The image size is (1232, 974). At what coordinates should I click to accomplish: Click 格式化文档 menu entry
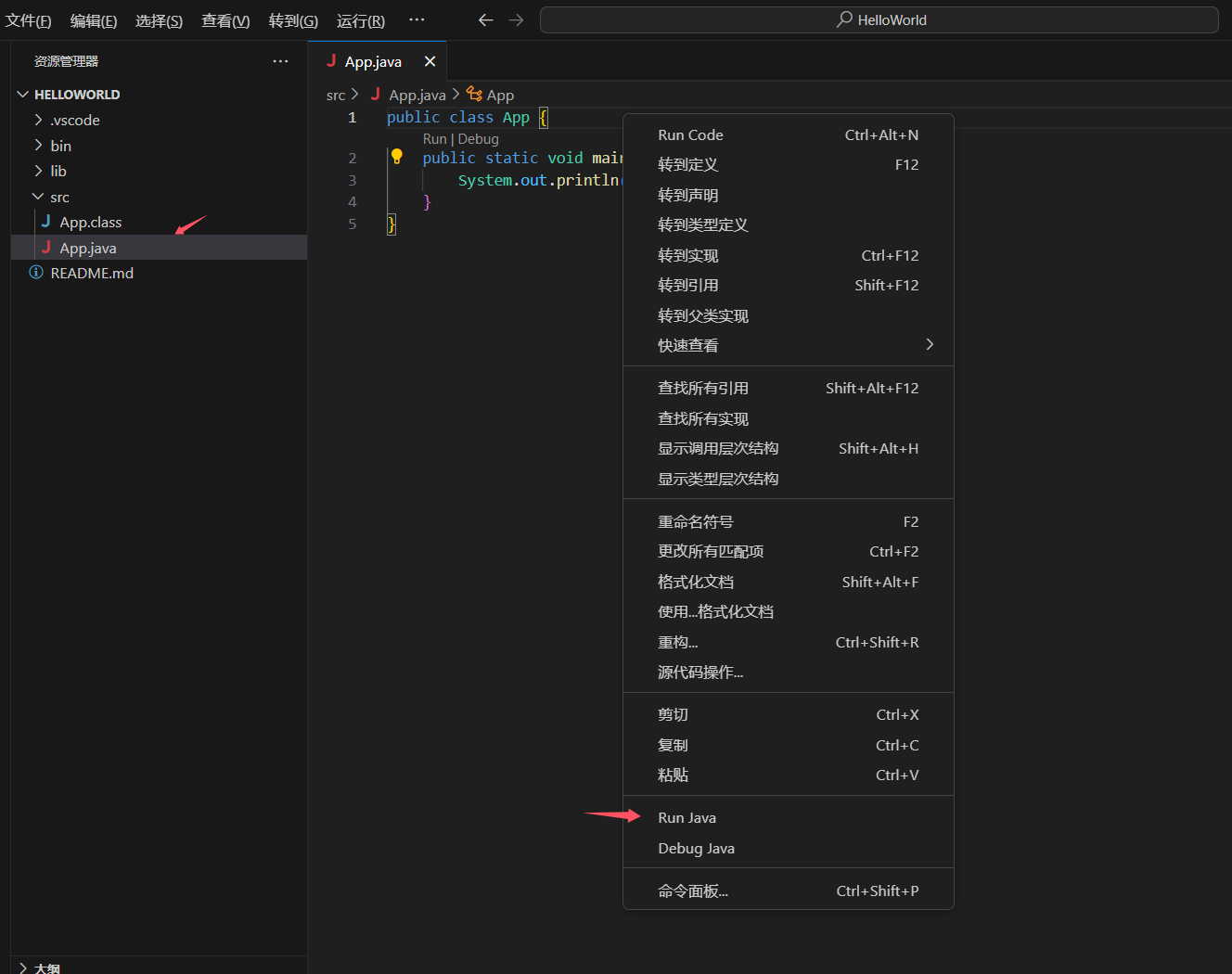coord(696,582)
